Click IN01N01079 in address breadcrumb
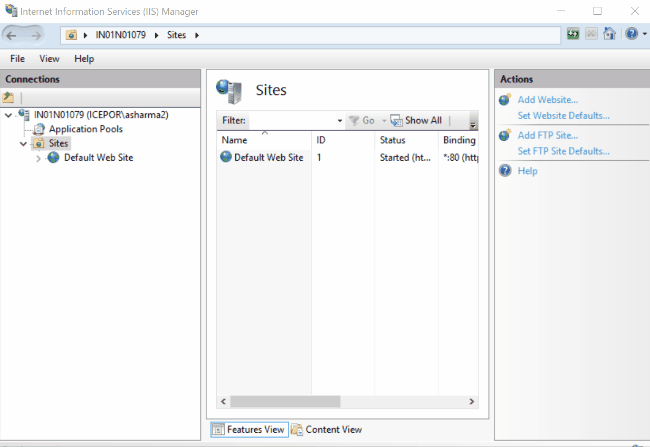 coord(121,35)
